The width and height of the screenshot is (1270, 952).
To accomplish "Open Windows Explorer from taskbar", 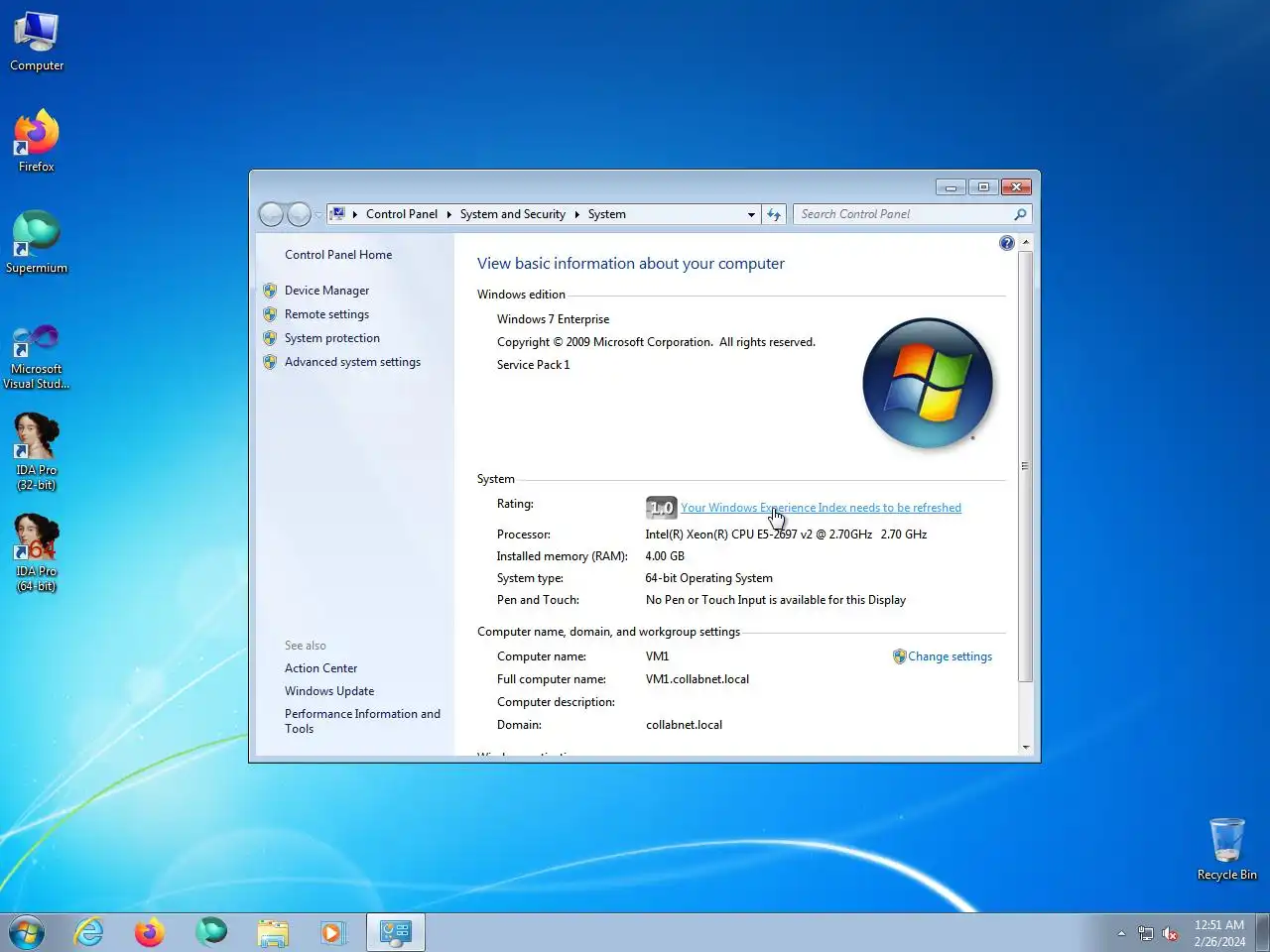I will [272, 932].
